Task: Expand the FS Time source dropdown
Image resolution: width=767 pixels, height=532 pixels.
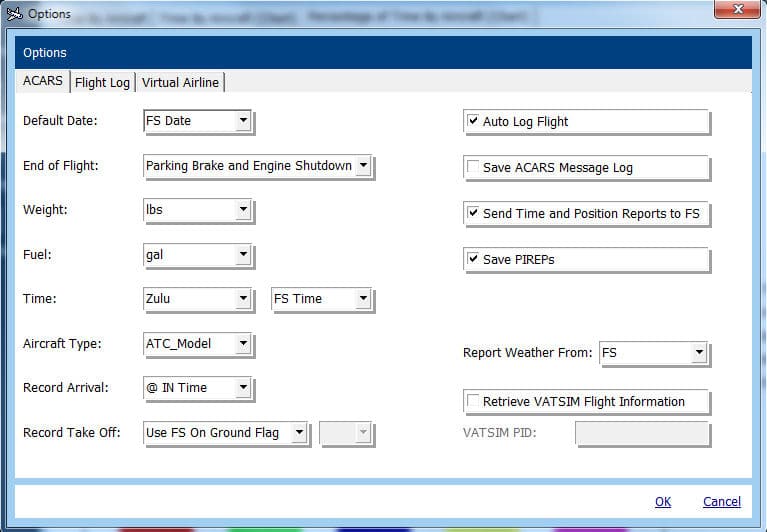Action: point(363,299)
